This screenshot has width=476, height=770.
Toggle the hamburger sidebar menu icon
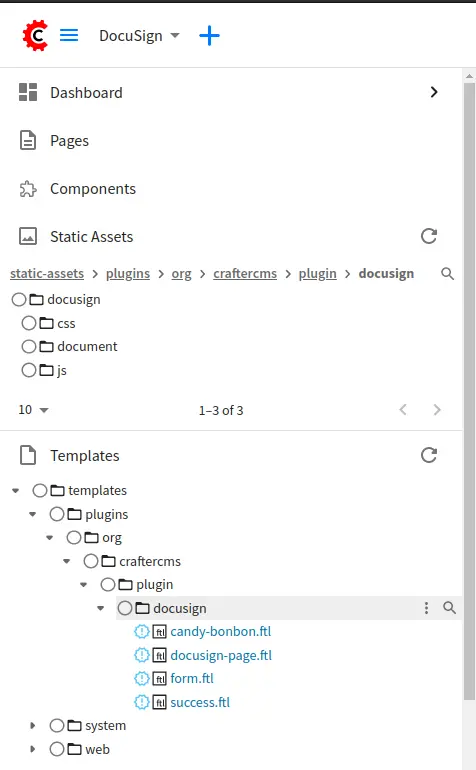tap(69, 35)
